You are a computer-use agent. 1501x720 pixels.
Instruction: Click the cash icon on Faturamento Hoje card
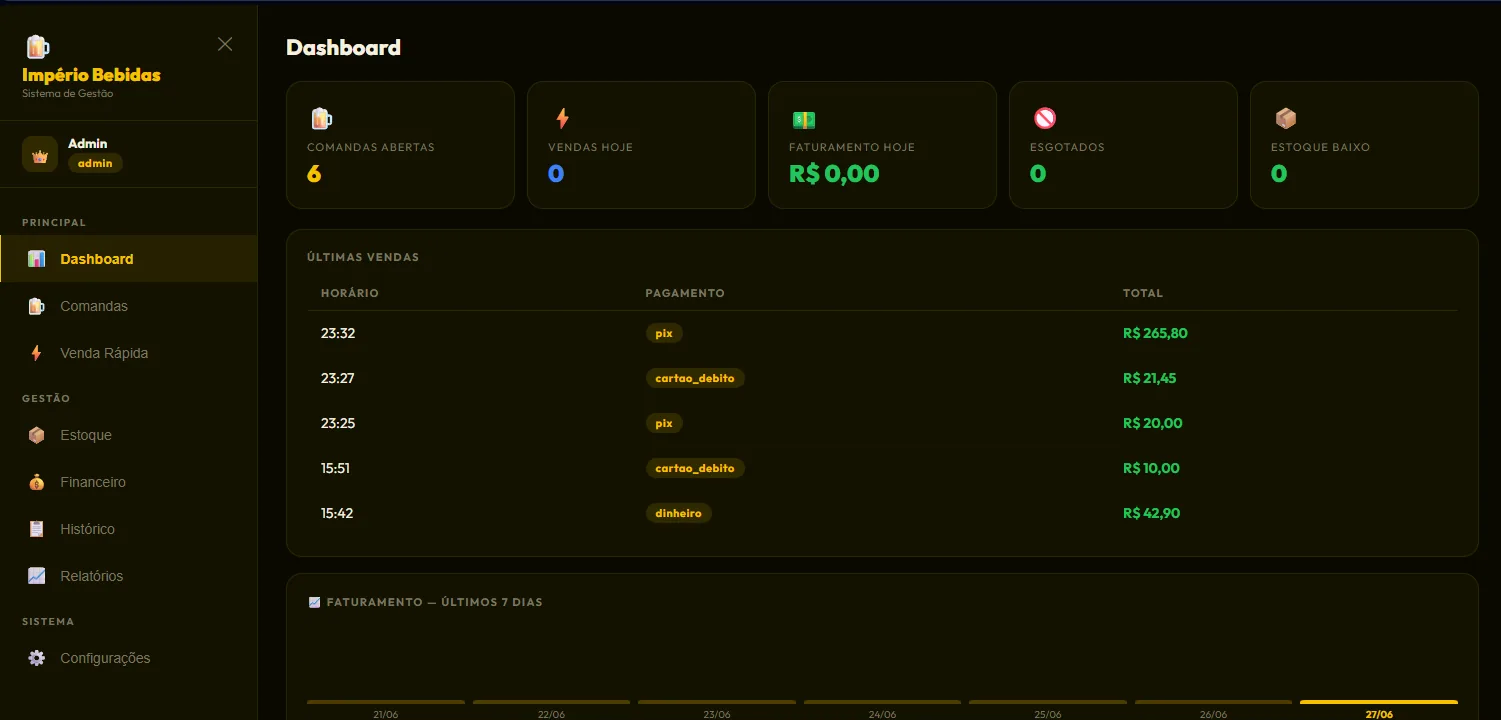[x=803, y=119]
